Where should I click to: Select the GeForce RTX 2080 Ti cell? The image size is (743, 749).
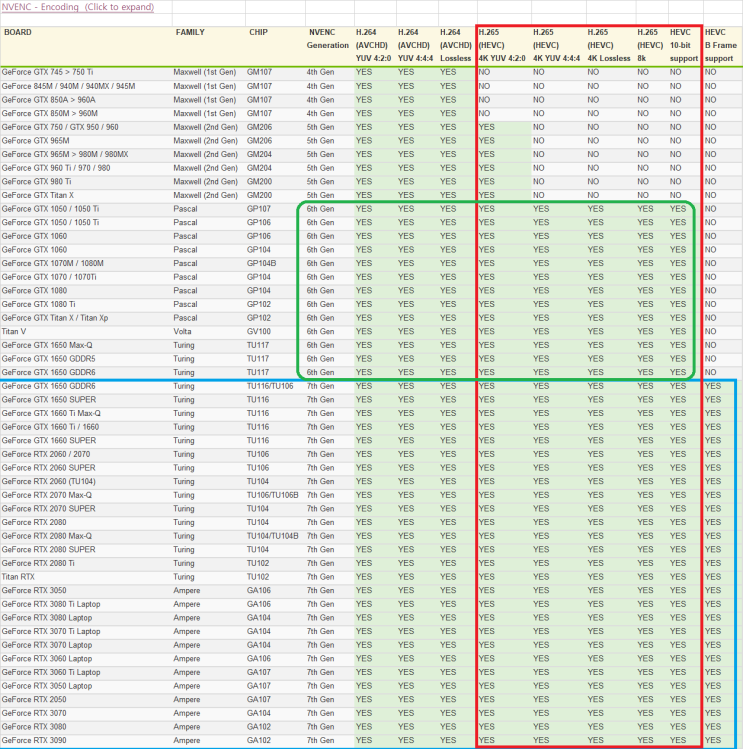pos(38,563)
